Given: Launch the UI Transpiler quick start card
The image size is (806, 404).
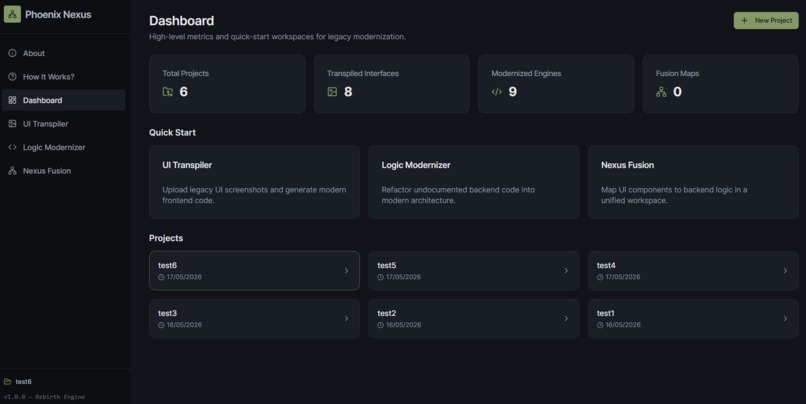Looking at the screenshot, I should coord(254,182).
